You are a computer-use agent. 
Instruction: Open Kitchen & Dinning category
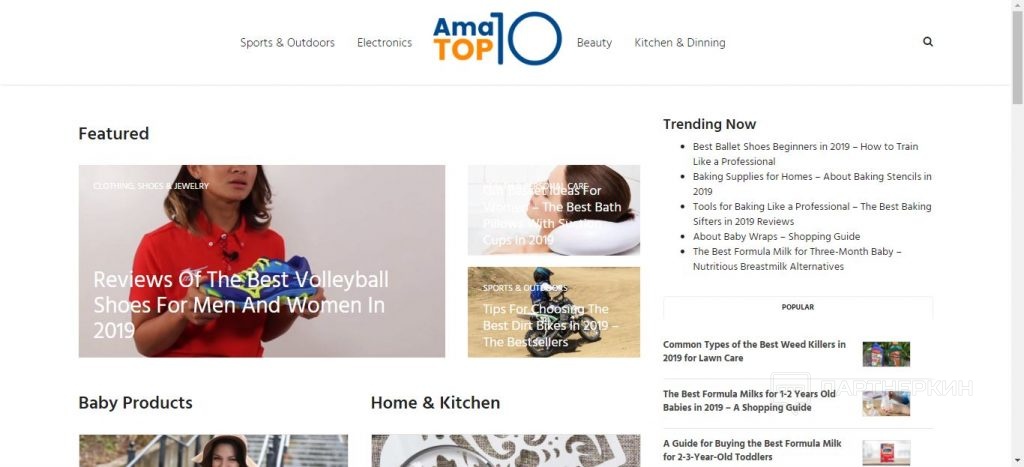pyautogui.click(x=680, y=42)
